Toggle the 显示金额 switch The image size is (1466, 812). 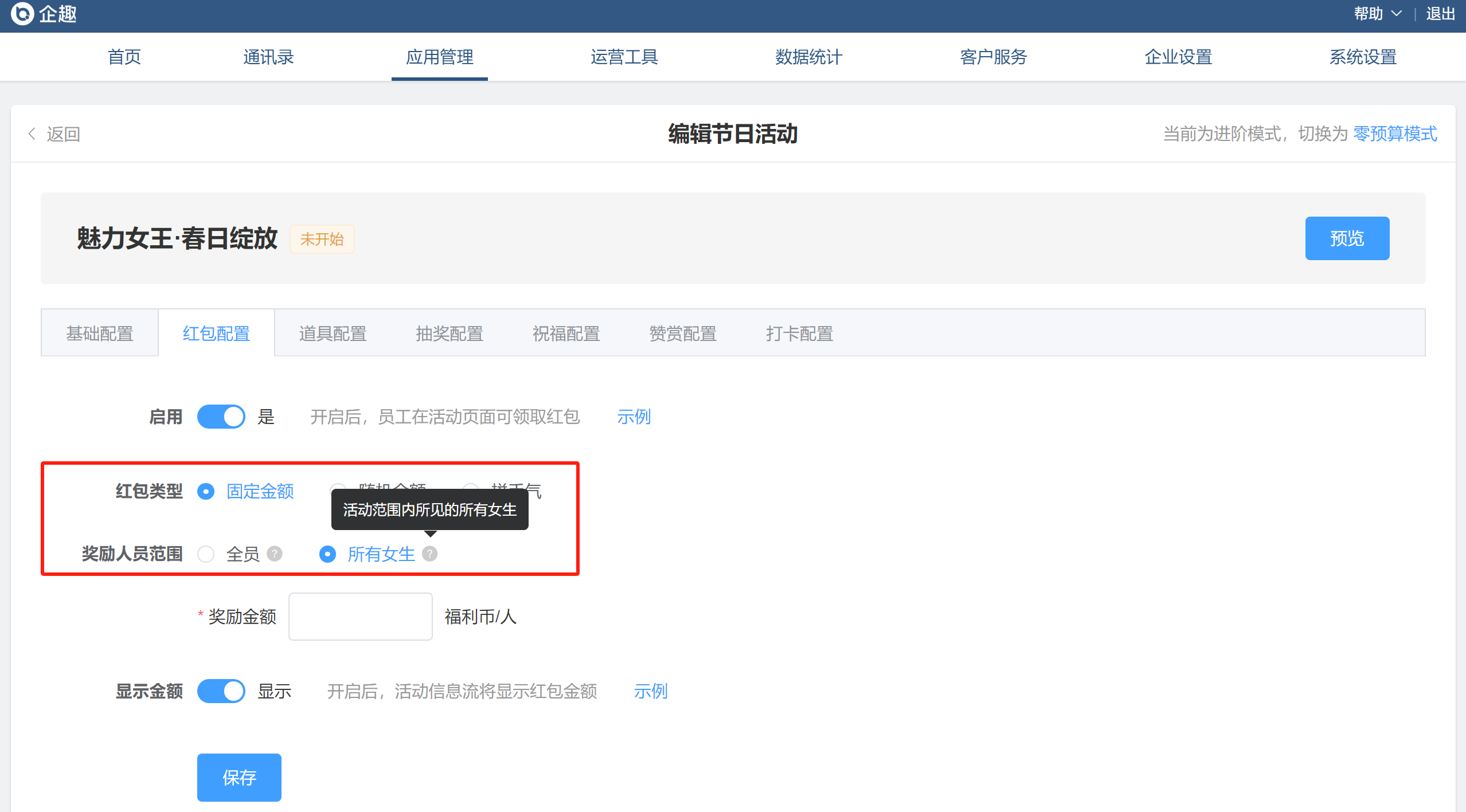(x=221, y=691)
